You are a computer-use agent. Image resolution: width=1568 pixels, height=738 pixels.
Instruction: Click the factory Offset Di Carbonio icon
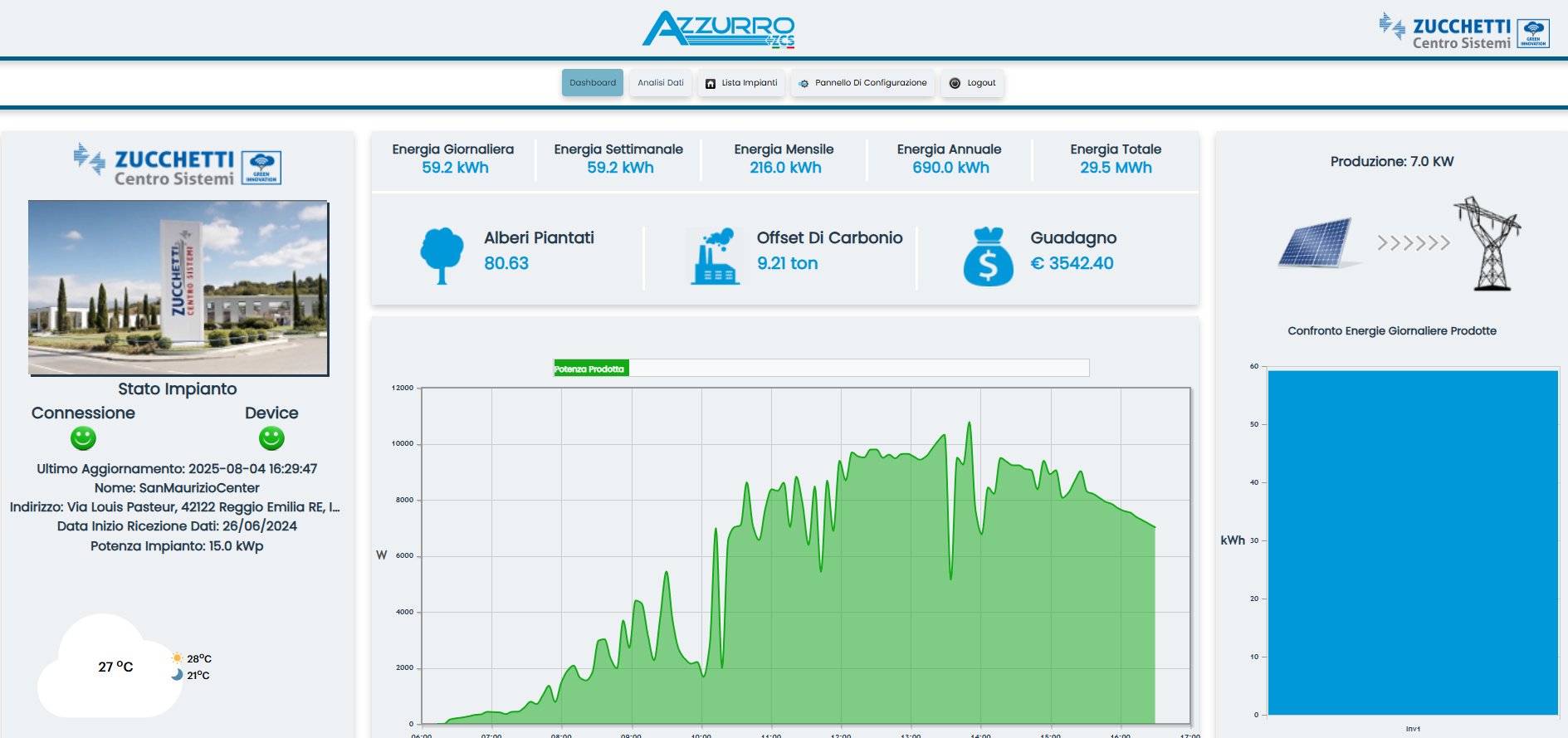715,257
